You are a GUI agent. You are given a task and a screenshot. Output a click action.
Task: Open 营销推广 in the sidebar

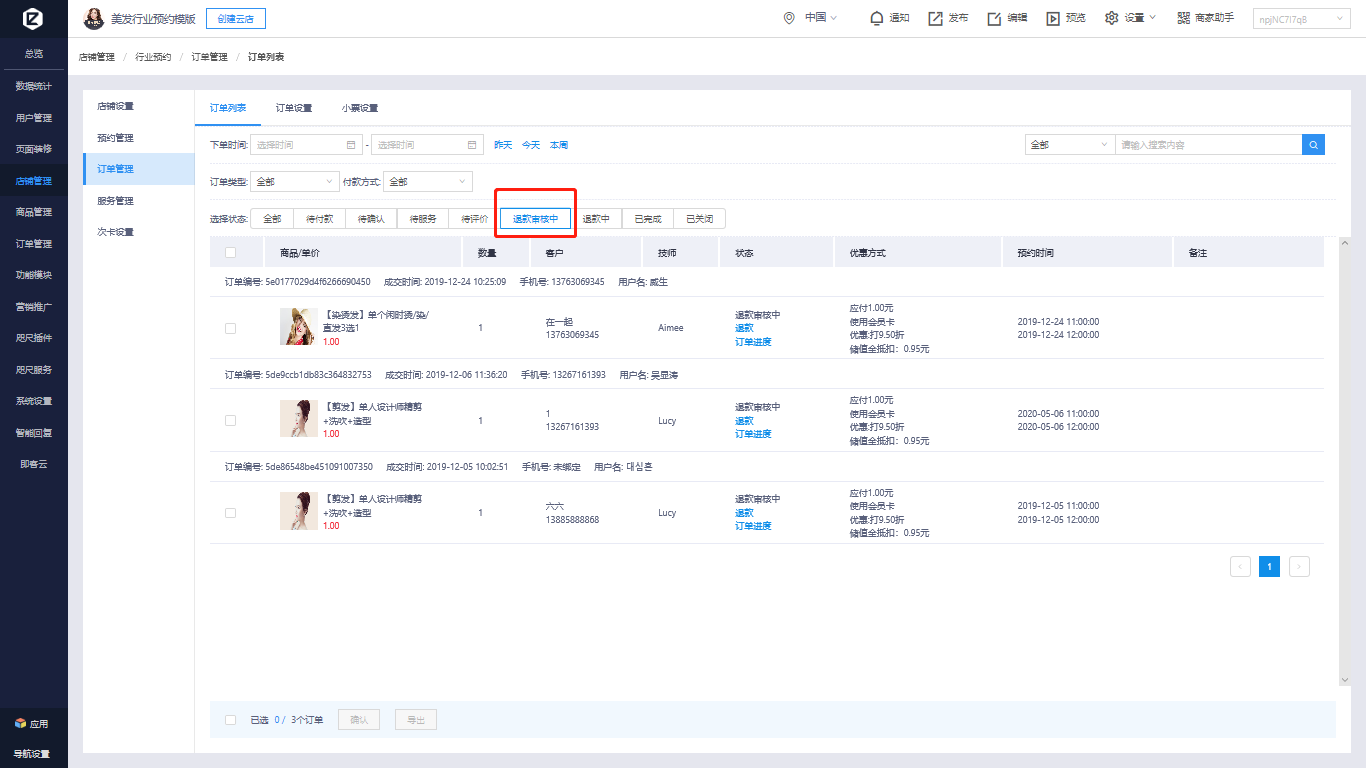(34, 307)
